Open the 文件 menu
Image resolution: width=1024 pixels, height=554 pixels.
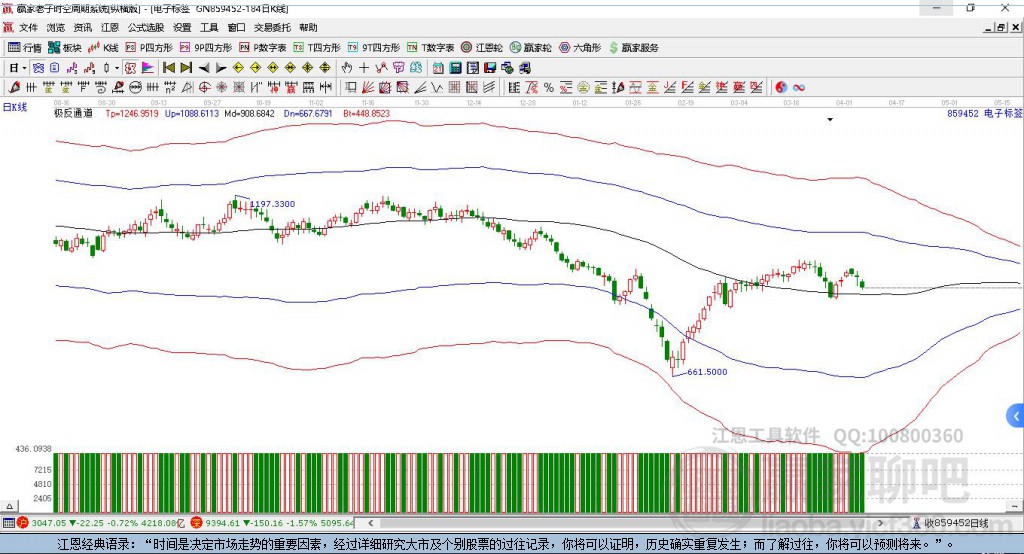point(28,27)
